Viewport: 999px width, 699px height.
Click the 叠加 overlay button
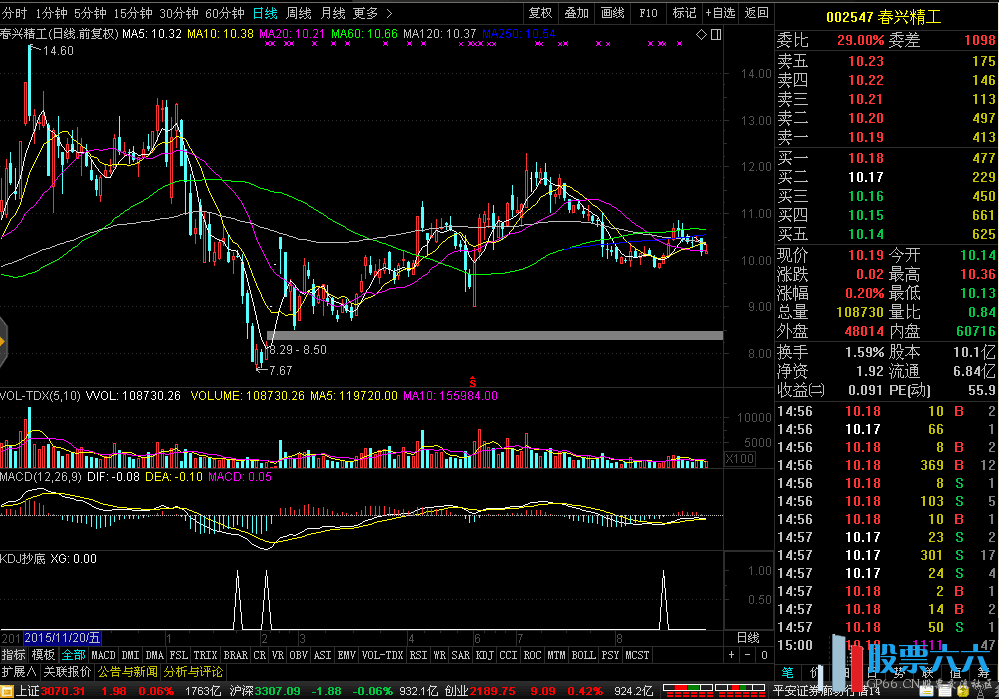coord(577,13)
